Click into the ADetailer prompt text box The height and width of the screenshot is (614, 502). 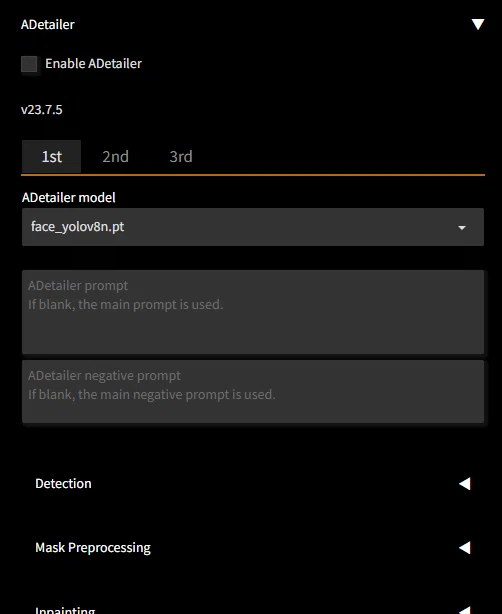click(x=253, y=312)
